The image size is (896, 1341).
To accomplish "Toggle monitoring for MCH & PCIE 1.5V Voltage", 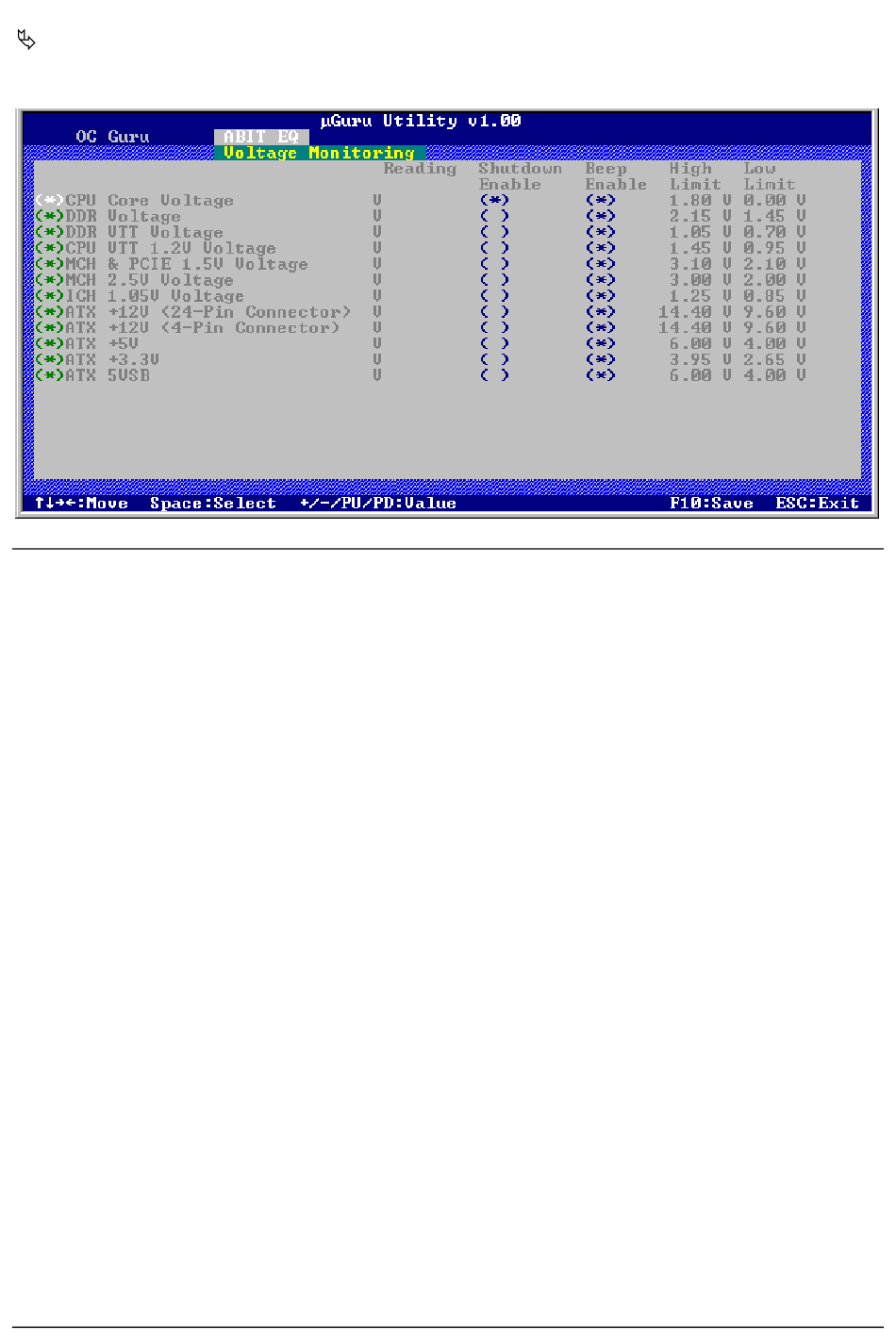I will pyautogui.click(x=49, y=264).
